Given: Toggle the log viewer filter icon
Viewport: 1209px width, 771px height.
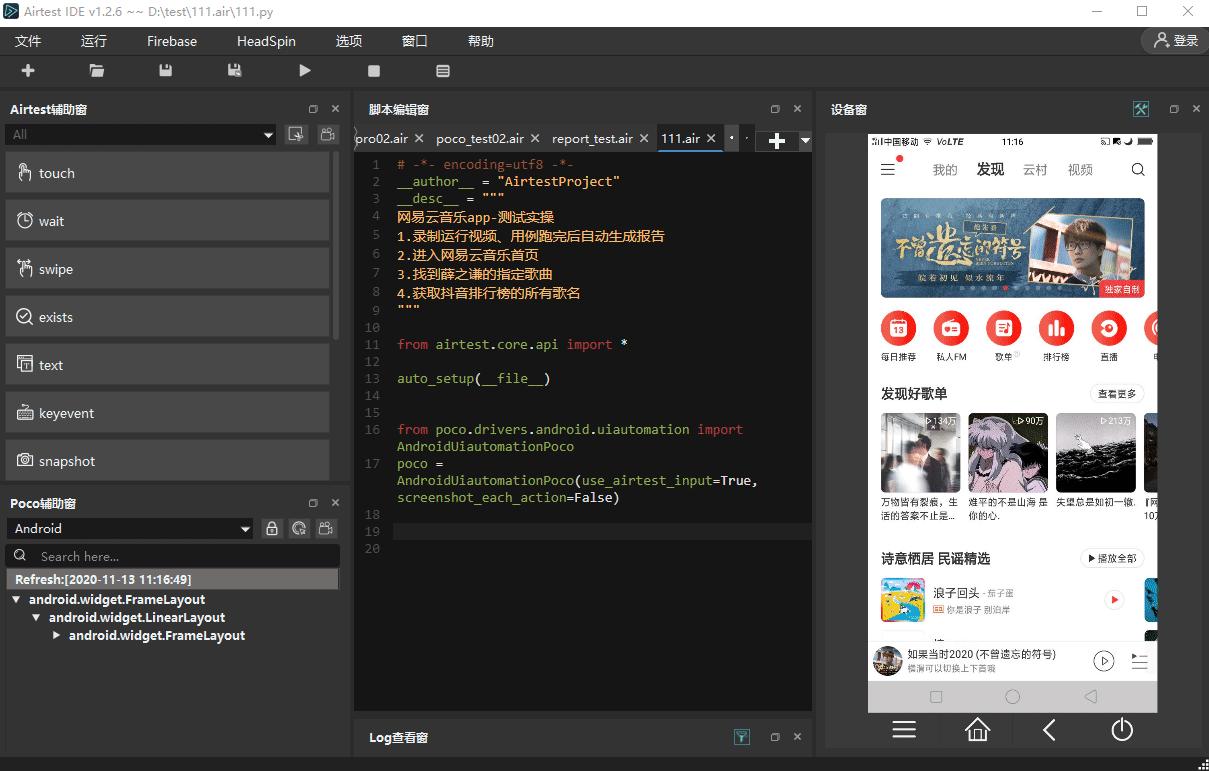Looking at the screenshot, I should click(x=741, y=737).
